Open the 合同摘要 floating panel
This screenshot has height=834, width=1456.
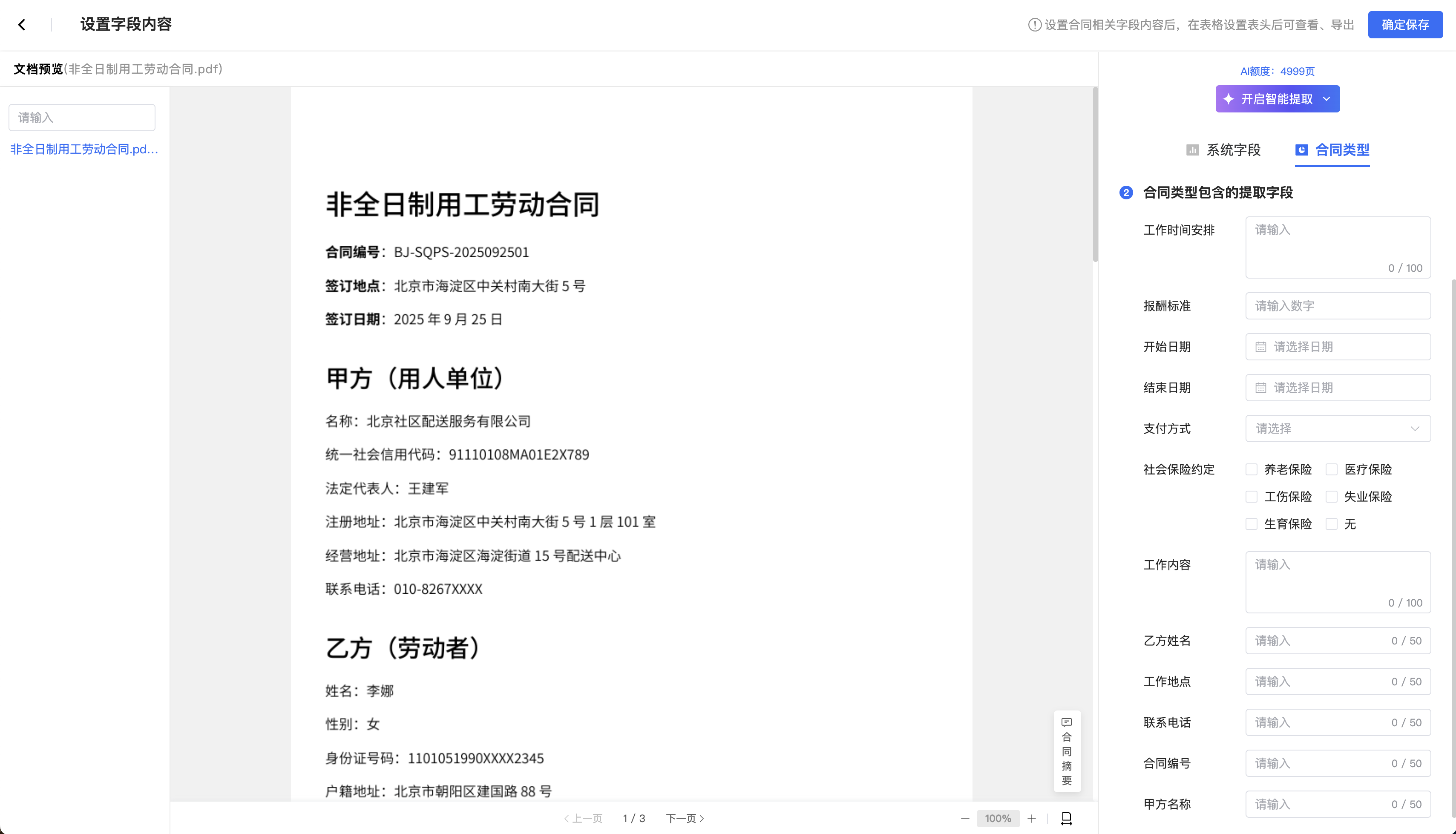tap(1067, 751)
